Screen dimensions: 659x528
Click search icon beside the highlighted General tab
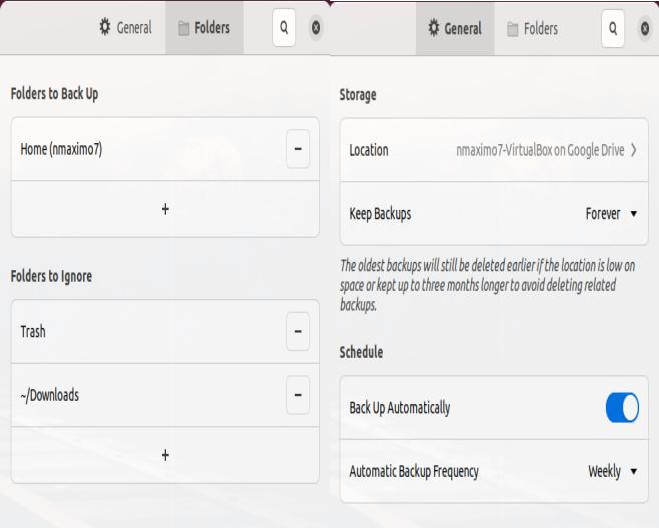coord(613,29)
